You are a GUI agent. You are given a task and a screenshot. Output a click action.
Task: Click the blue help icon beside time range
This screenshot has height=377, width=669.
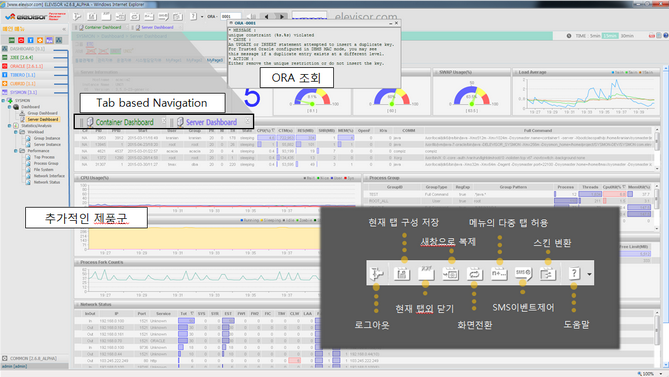[x=665, y=36]
